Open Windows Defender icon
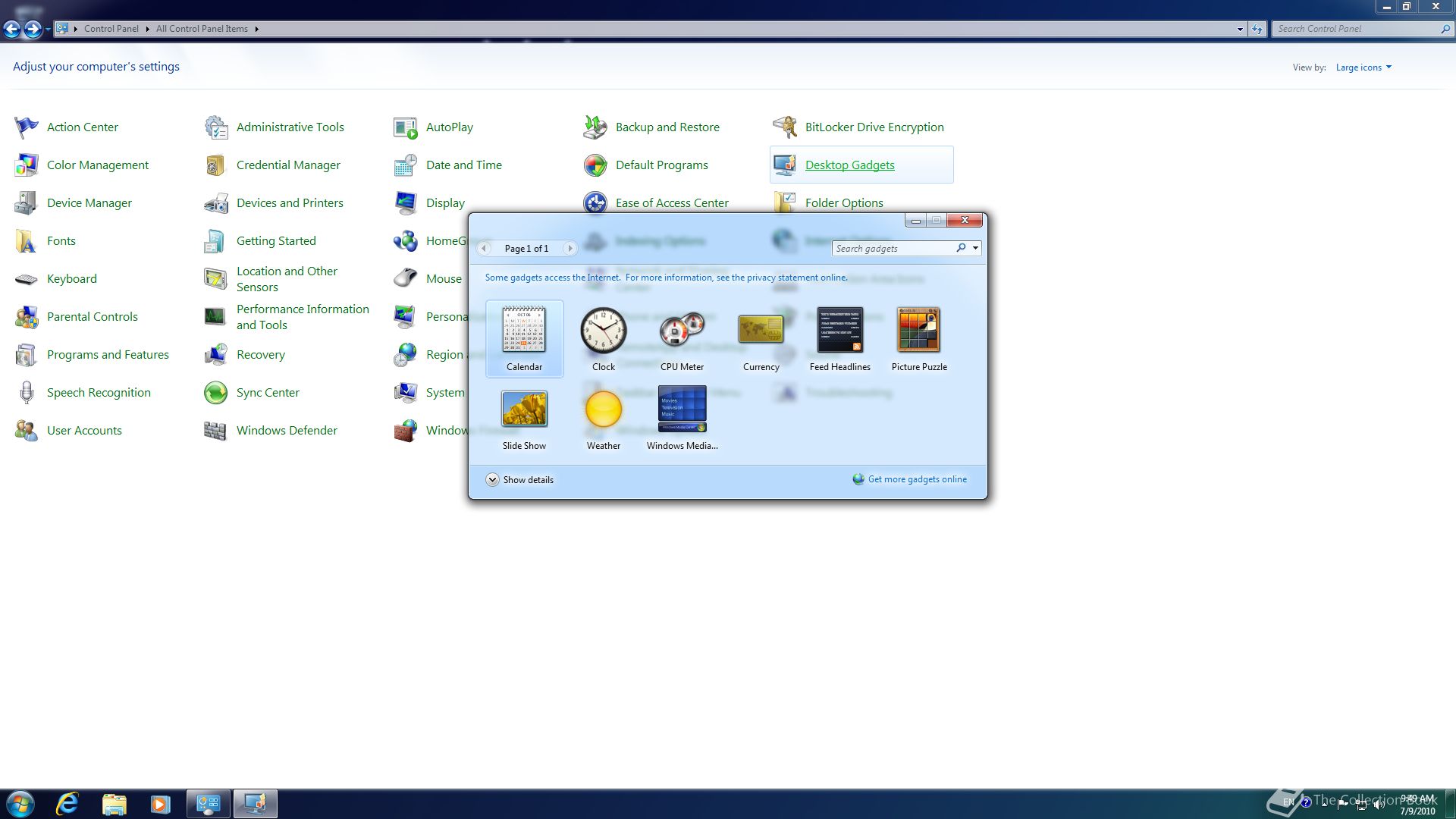Screen dimensions: 1456x819 coord(216,431)
